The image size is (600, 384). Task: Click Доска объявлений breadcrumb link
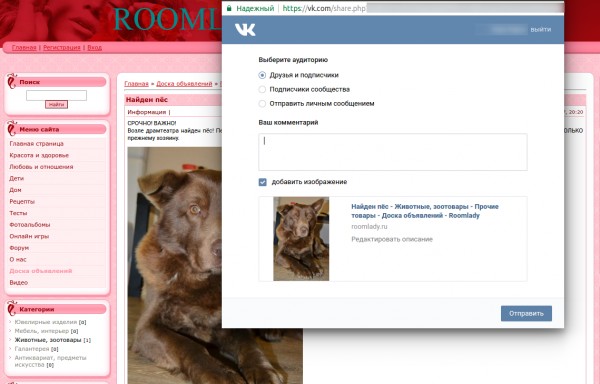point(184,84)
